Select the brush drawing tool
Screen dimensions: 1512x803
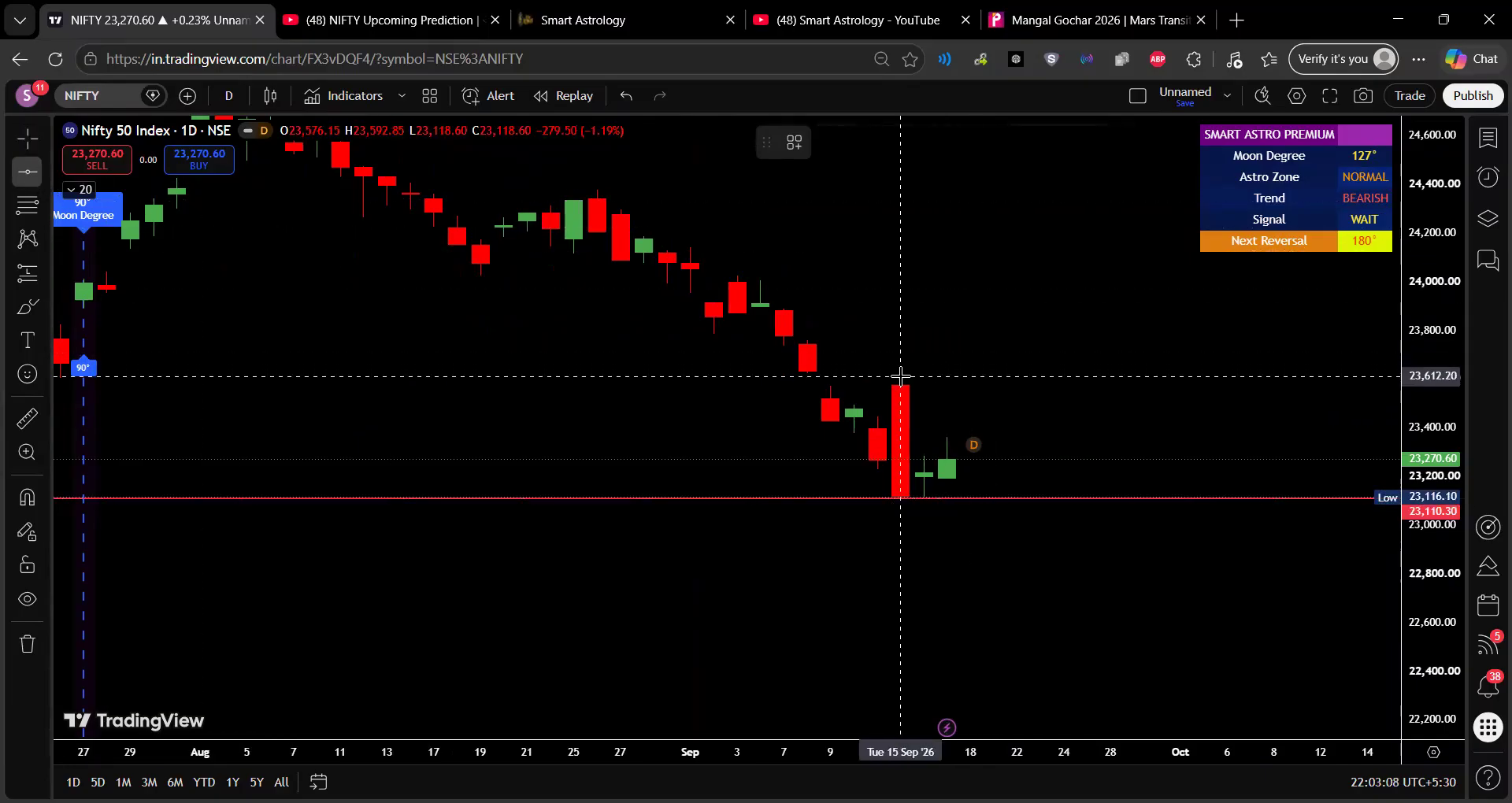click(x=28, y=306)
